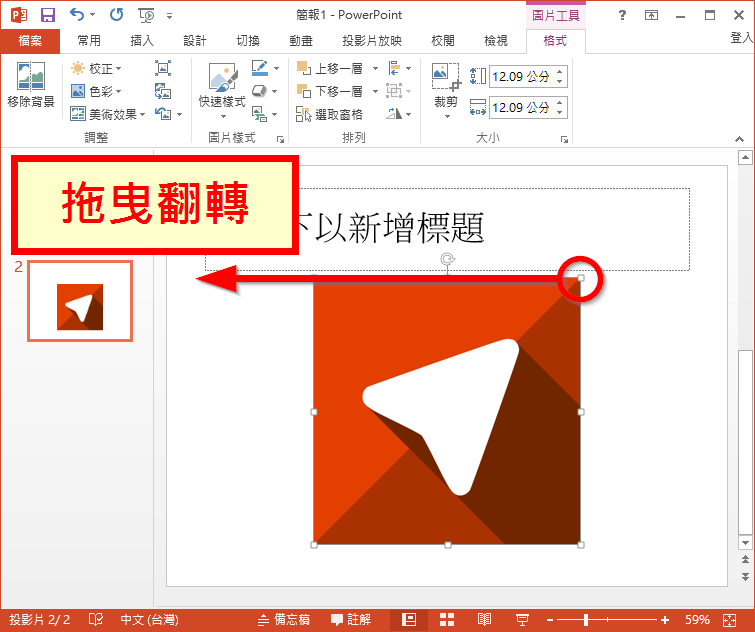Open the 色彩 color dropdown
This screenshot has width=755, height=632.
[96, 91]
